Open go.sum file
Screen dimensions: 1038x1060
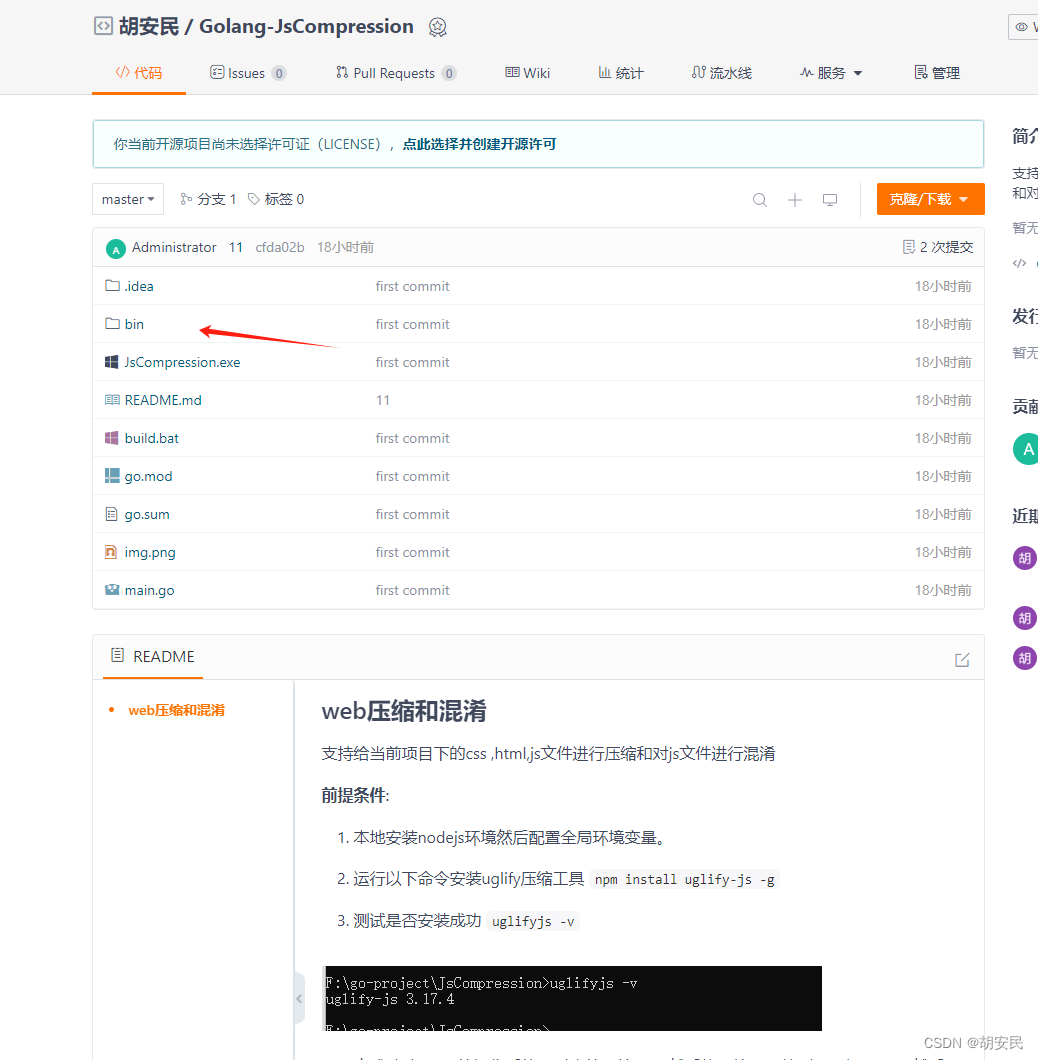pyautogui.click(x=147, y=514)
